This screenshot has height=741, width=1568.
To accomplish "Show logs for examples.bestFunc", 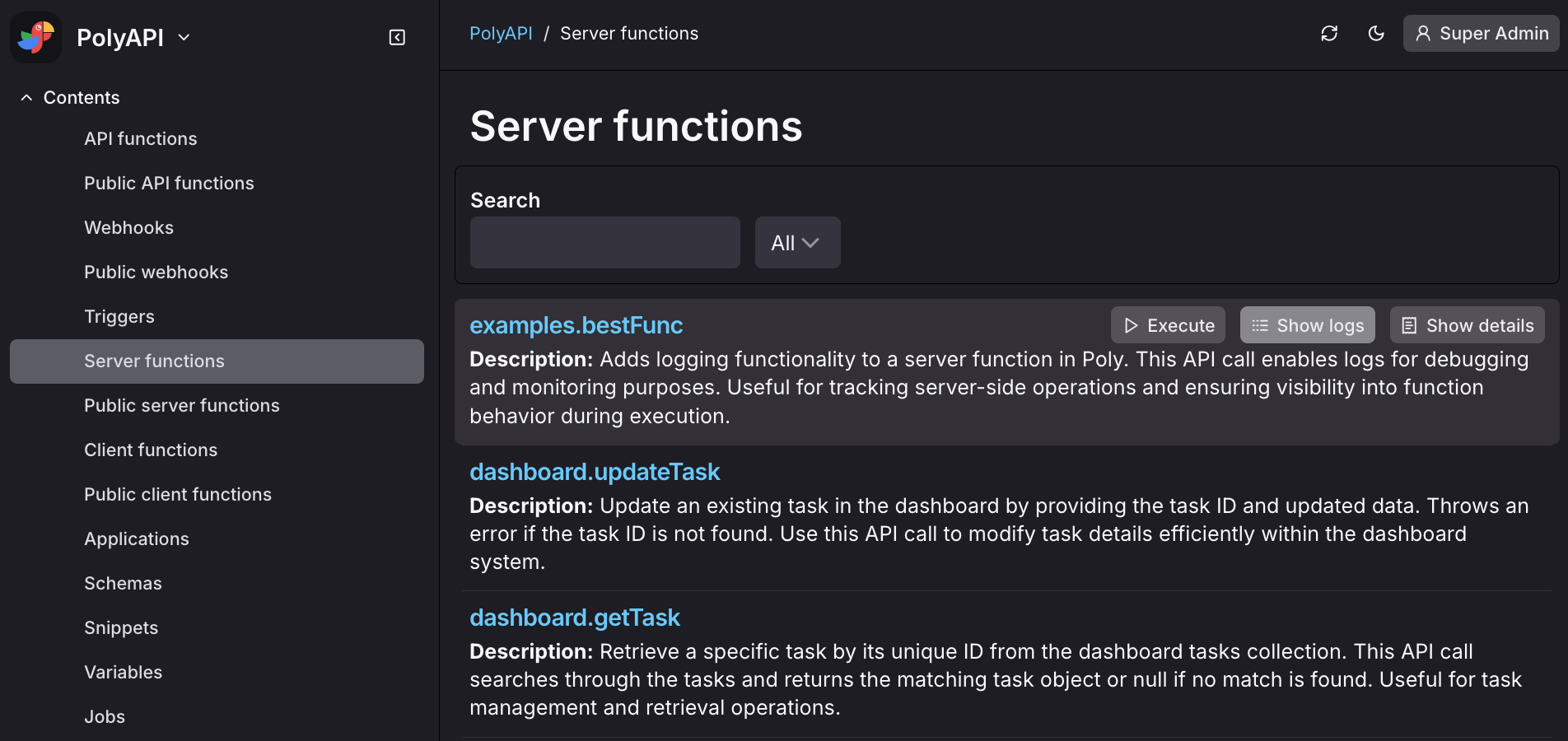I will (1308, 325).
